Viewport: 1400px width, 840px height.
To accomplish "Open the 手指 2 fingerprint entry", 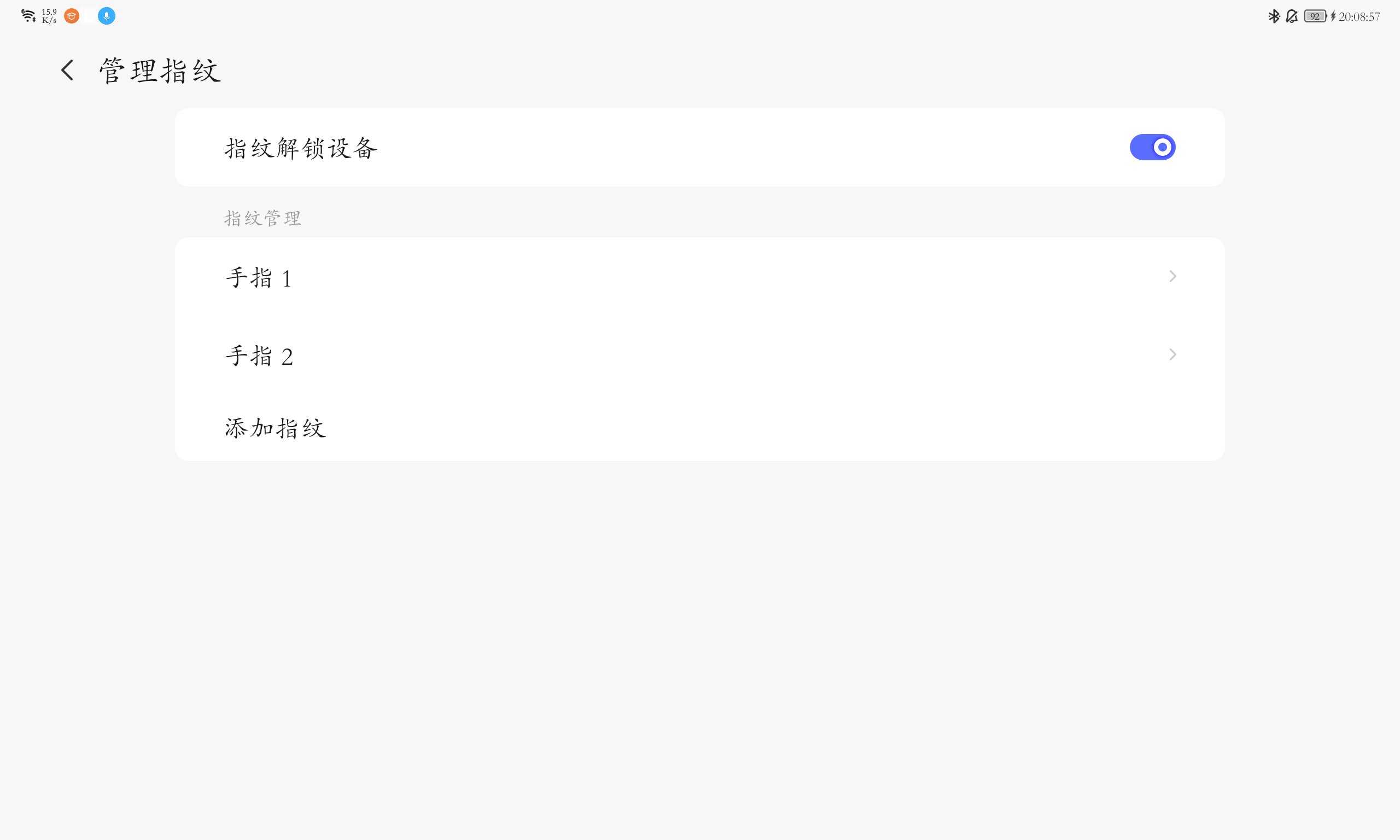I will point(700,355).
